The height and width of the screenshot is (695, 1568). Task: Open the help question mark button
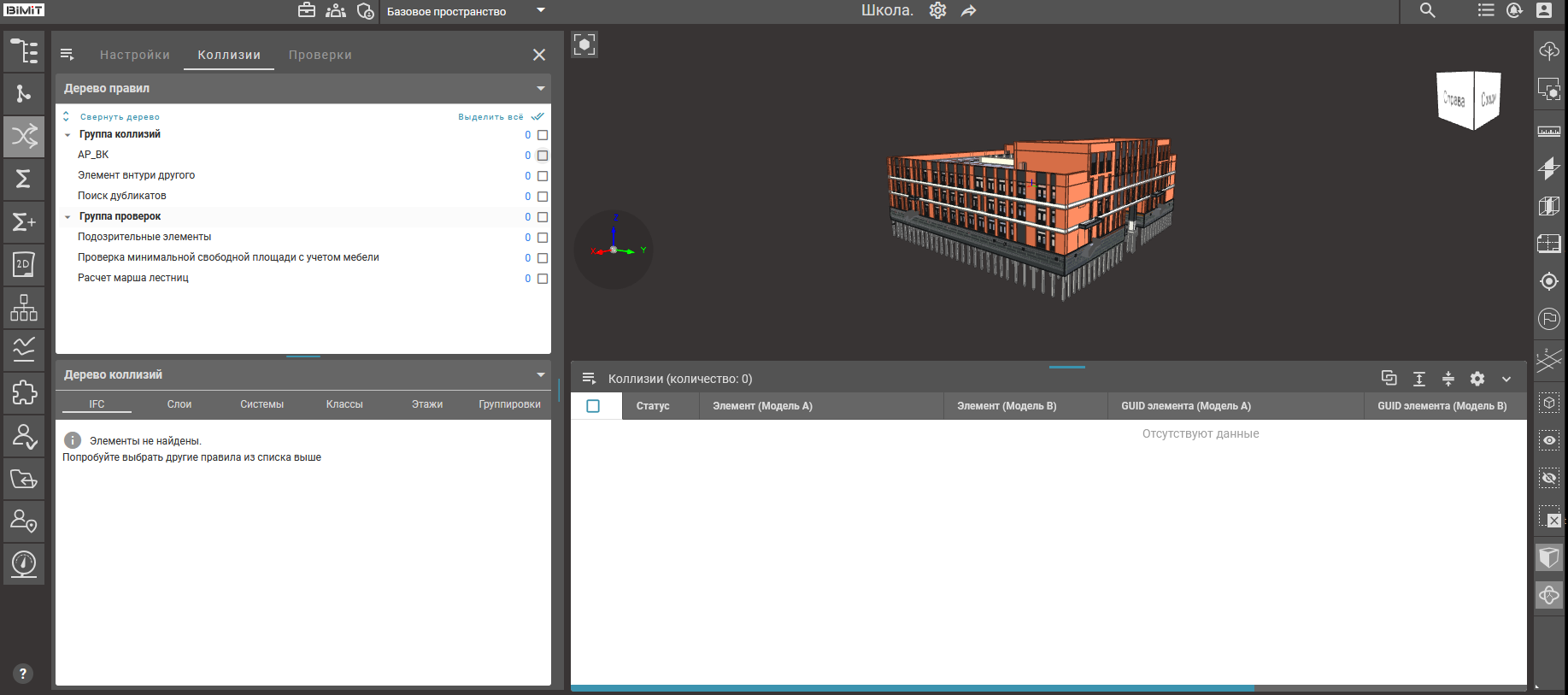tap(23, 674)
